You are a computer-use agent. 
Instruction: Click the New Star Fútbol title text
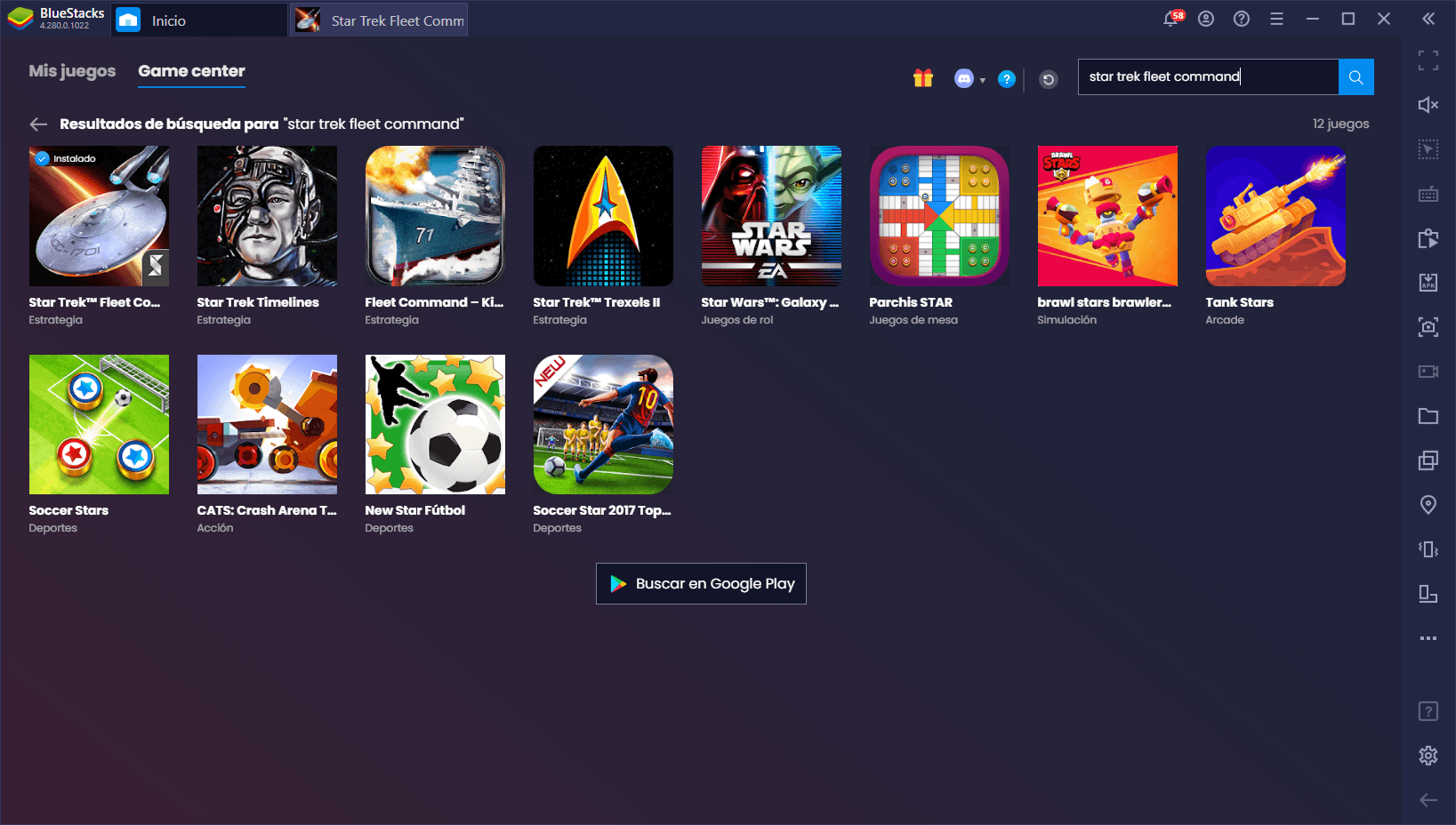click(414, 510)
